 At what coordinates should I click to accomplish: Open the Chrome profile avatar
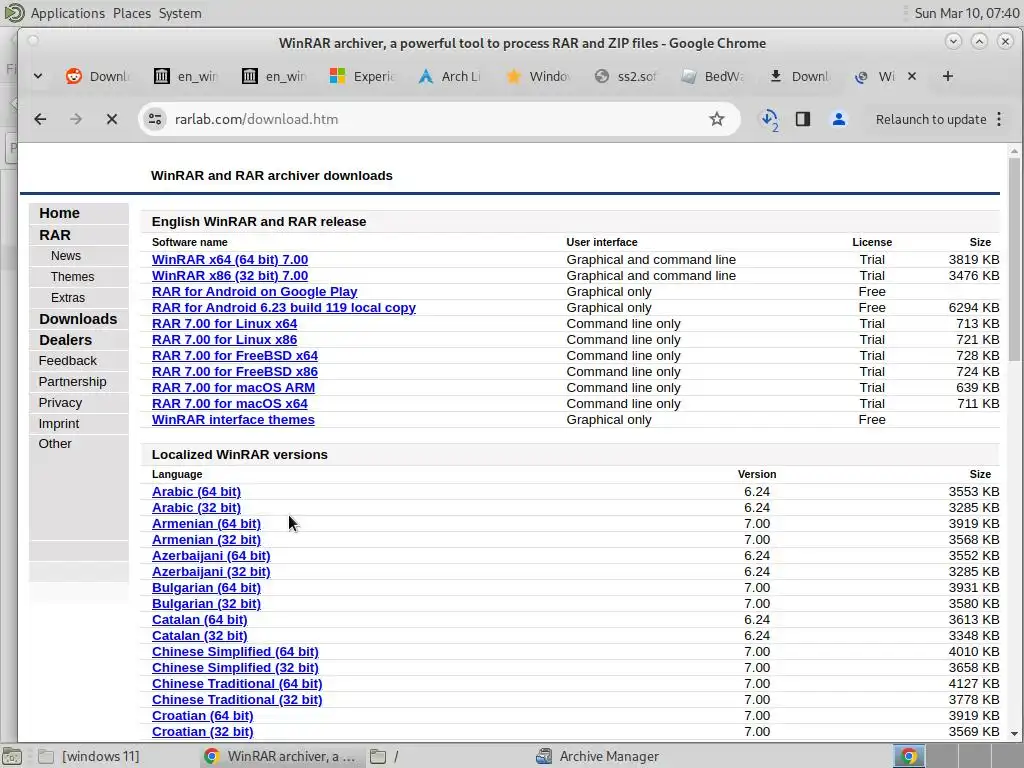[x=839, y=119]
